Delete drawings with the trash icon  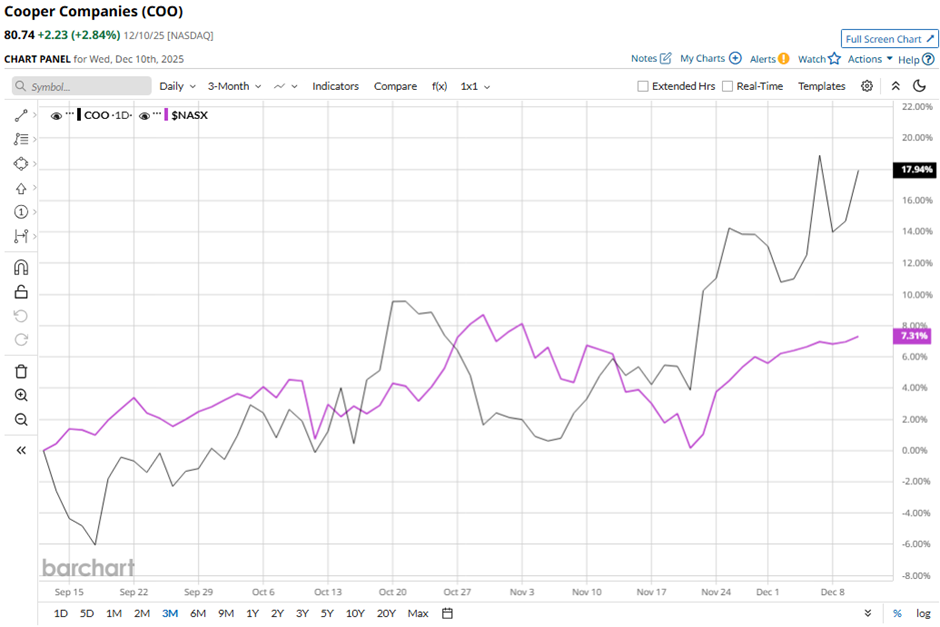pos(21,372)
